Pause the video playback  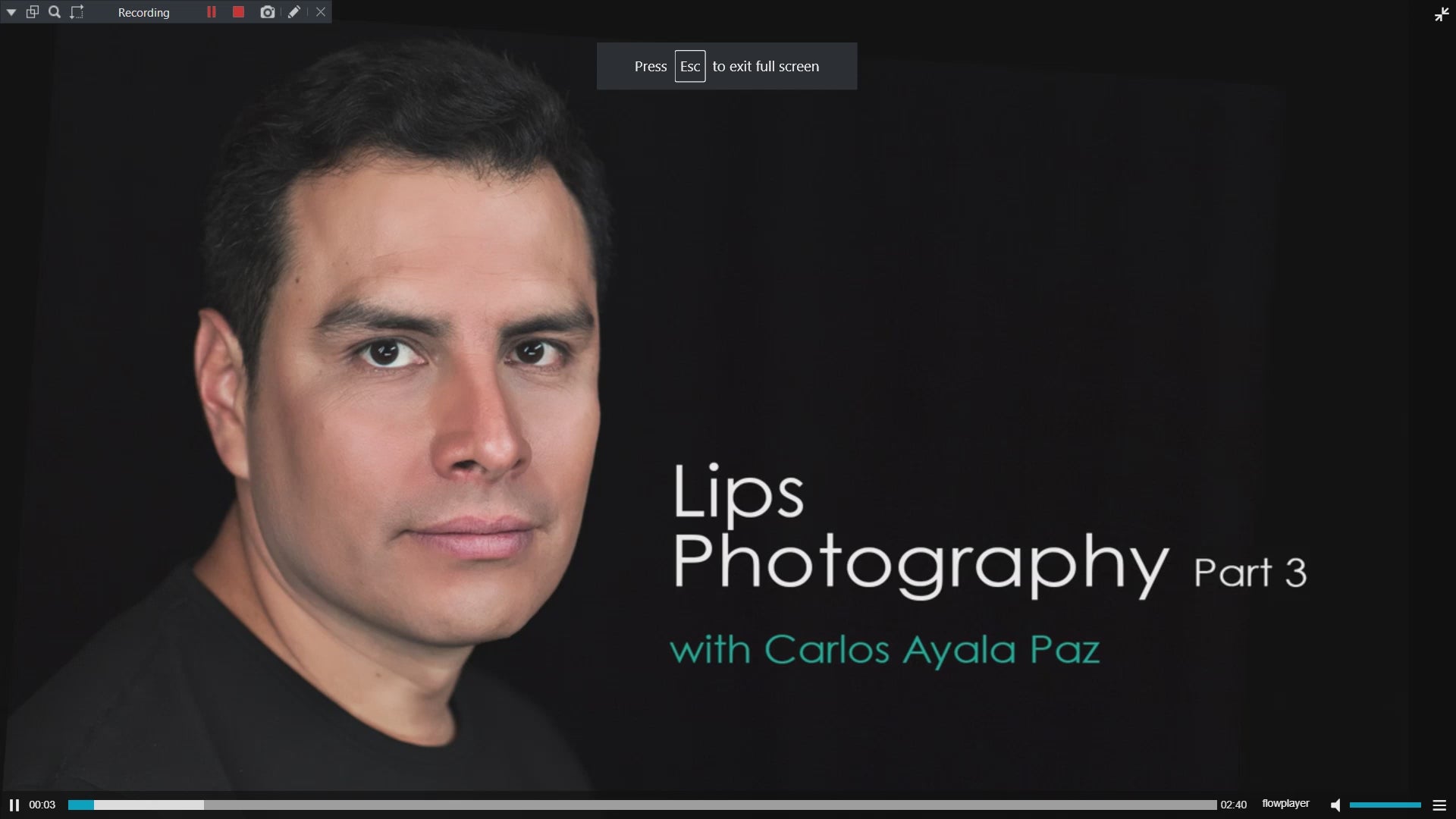14,805
